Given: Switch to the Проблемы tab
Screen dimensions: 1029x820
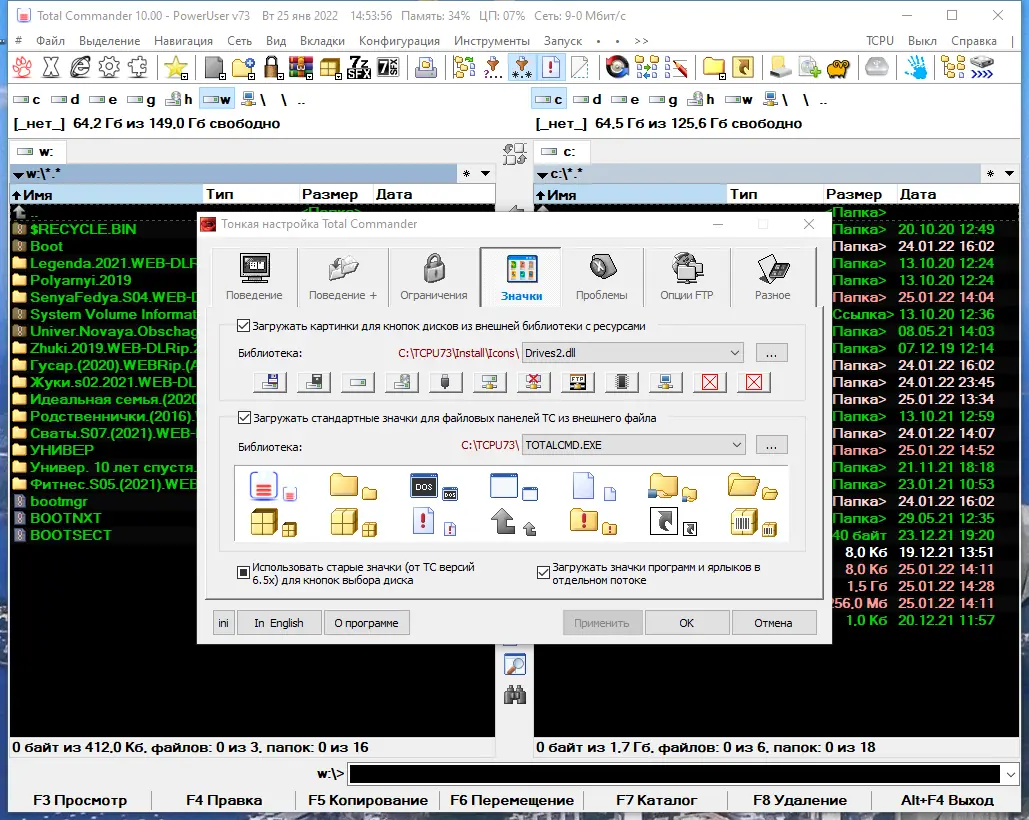Looking at the screenshot, I should point(604,277).
